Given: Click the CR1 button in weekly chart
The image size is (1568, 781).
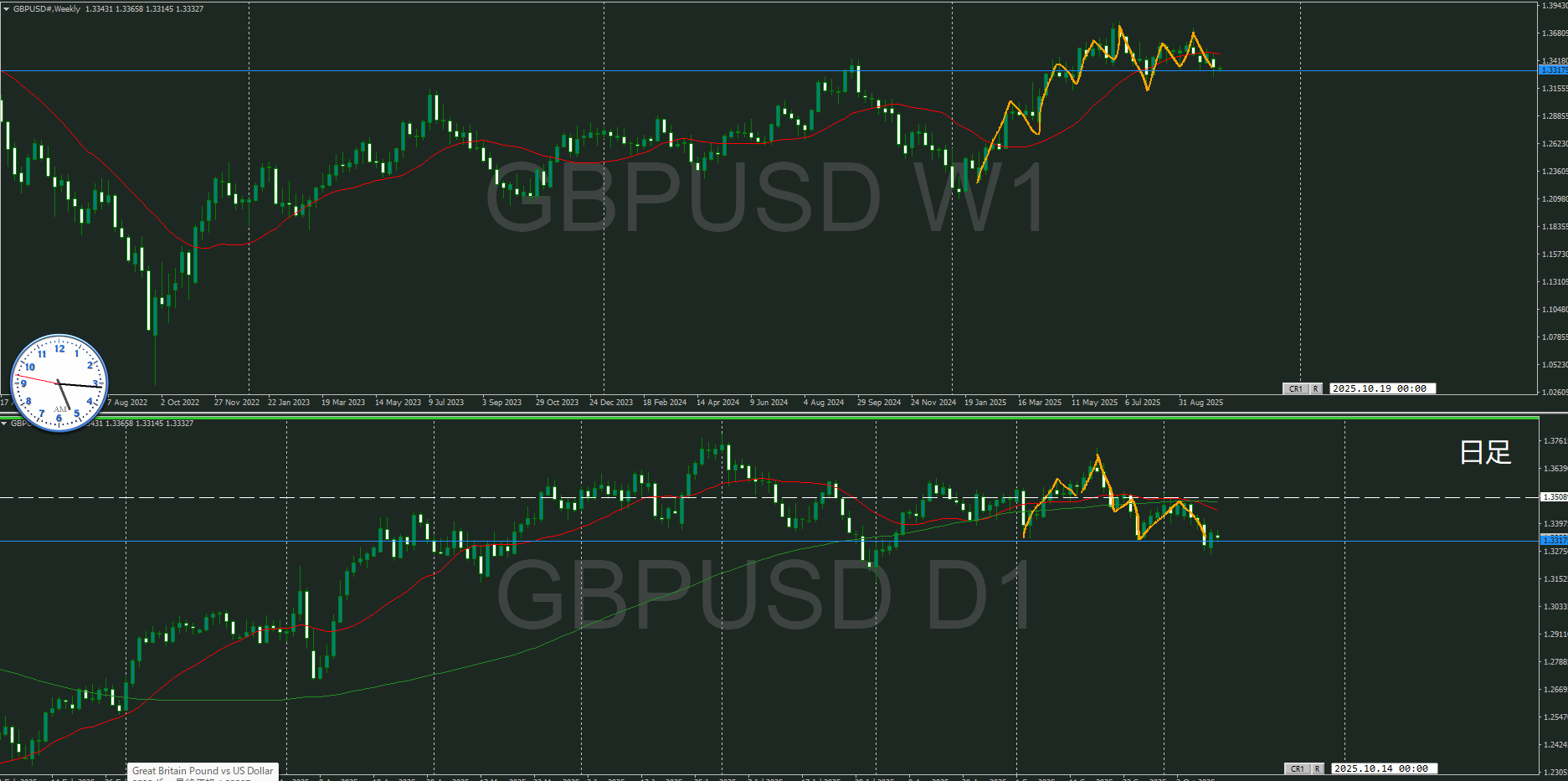Looking at the screenshot, I should tap(1295, 388).
